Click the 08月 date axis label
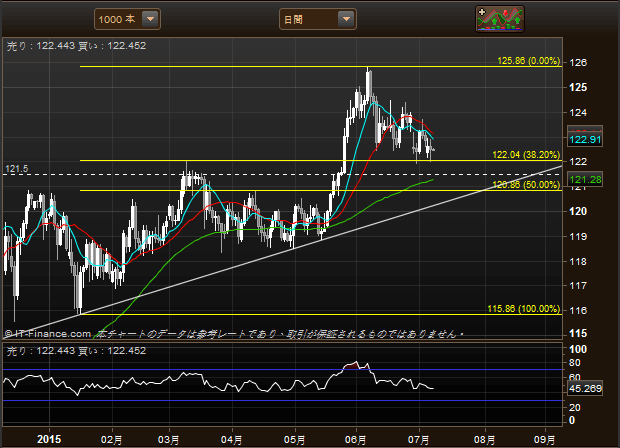The image size is (620, 448). pos(484,439)
